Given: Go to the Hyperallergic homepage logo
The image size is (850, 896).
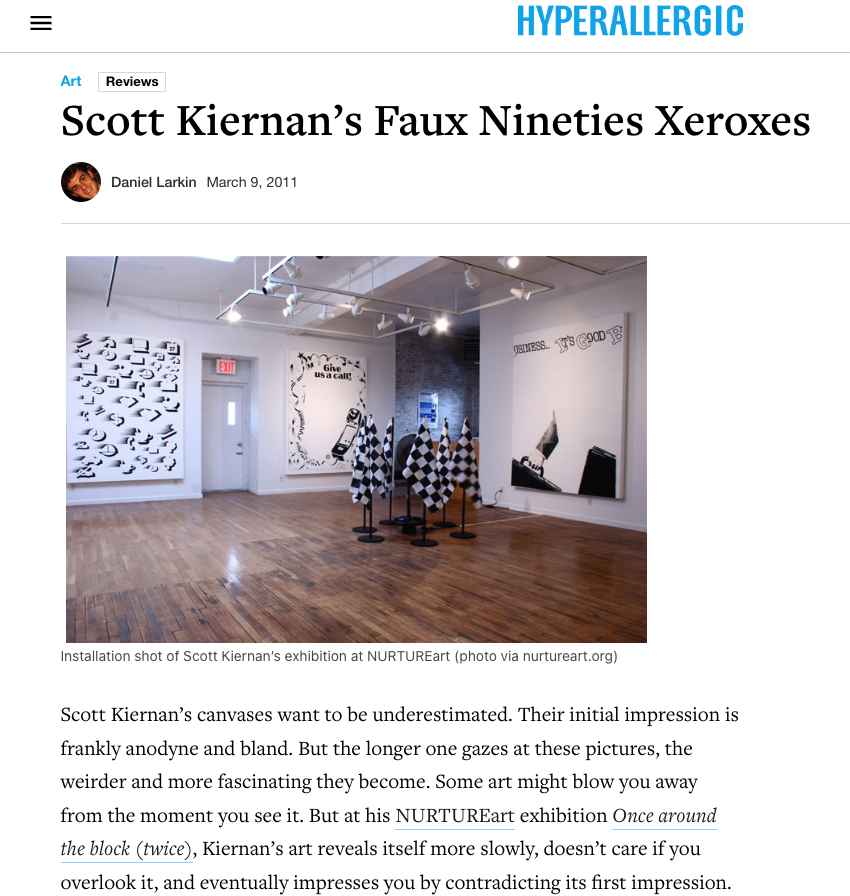Looking at the screenshot, I should tap(630, 21).
